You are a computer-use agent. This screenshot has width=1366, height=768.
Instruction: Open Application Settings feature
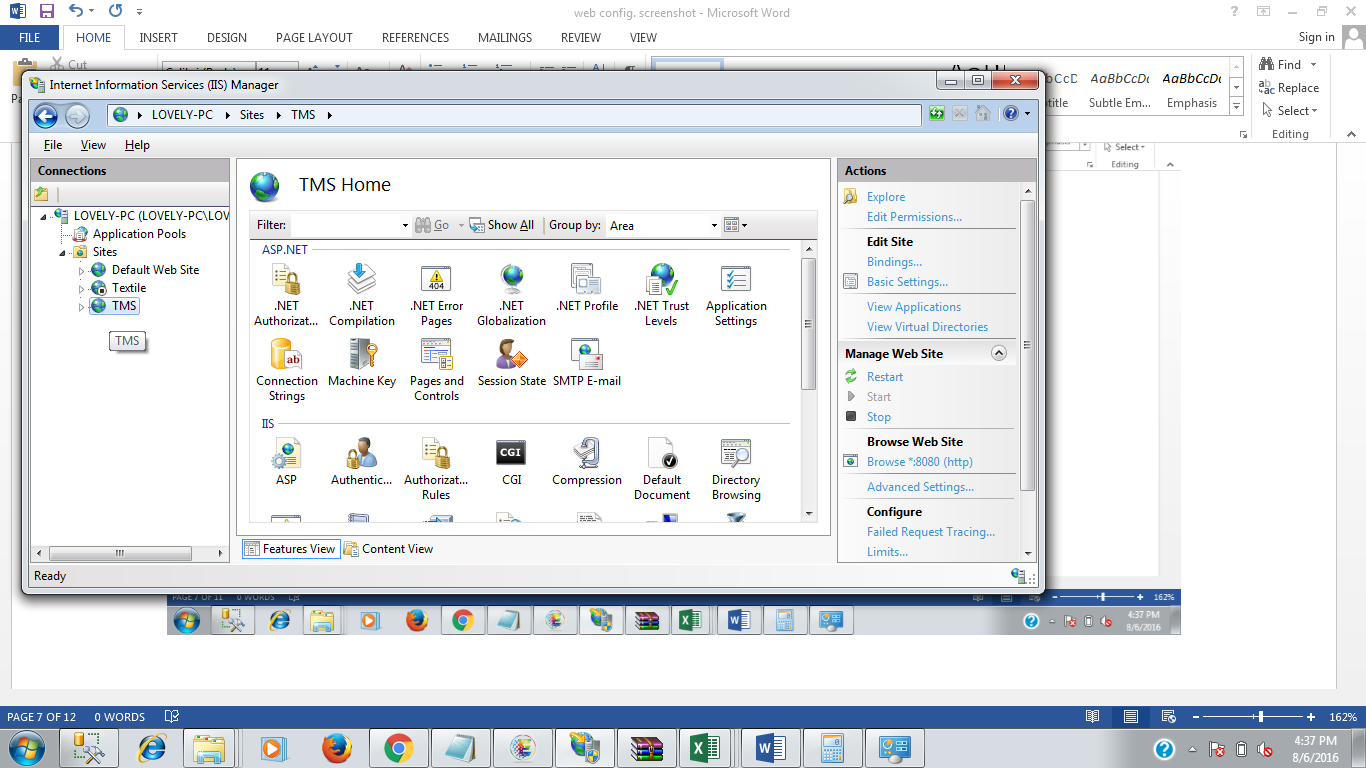[x=736, y=295]
